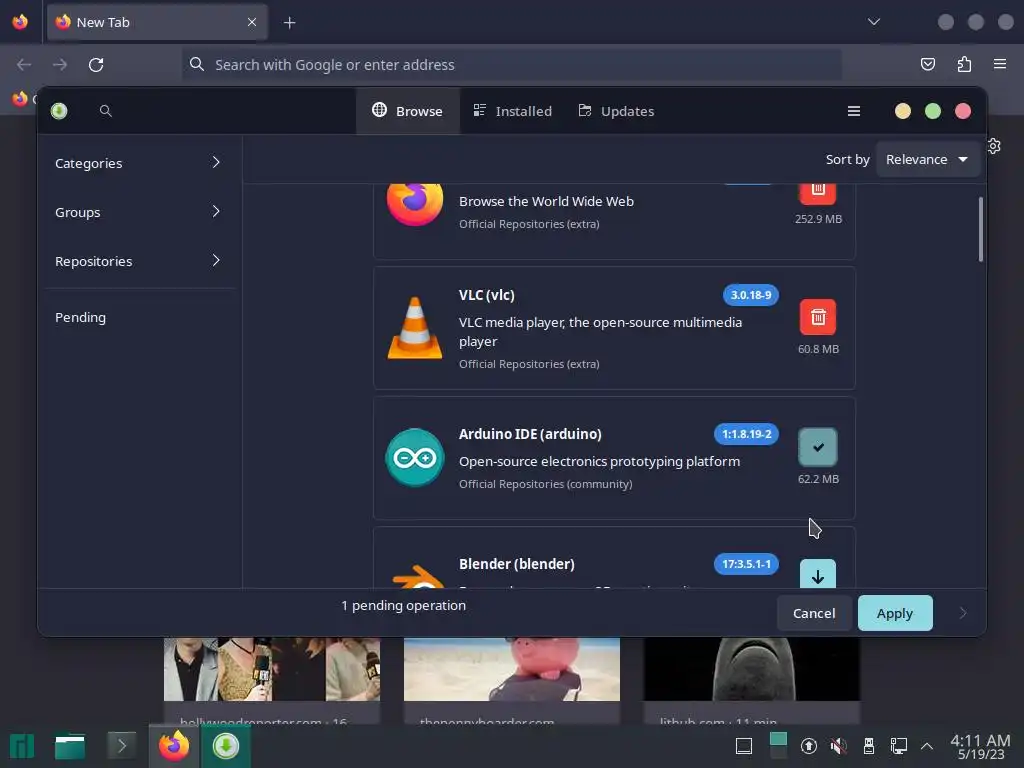1024x768 pixels.
Task: Switch to the Installed tab
Action: coord(513,111)
